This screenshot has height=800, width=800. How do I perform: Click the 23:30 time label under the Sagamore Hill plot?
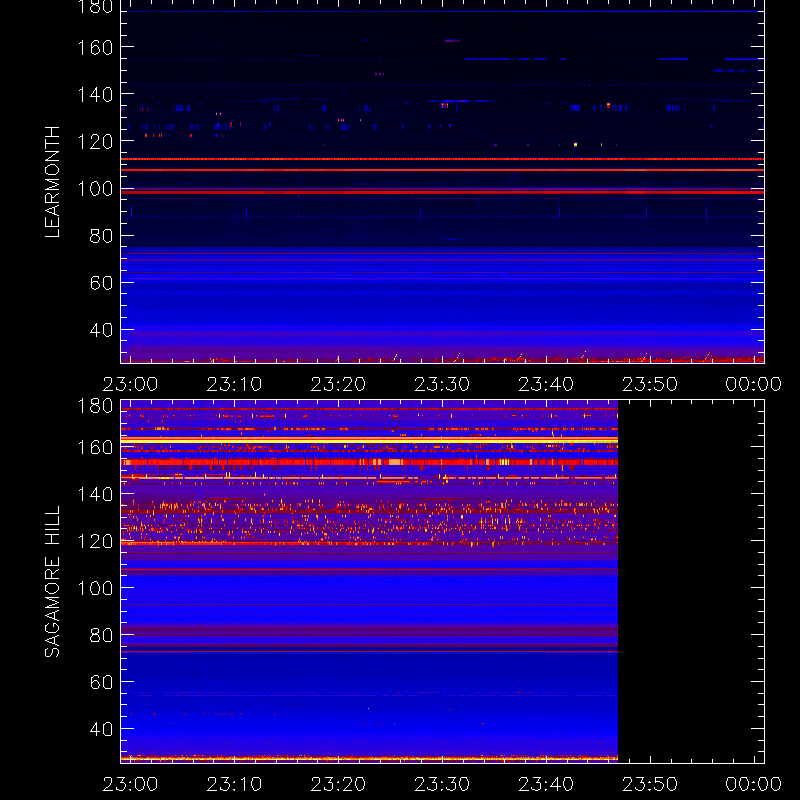442,784
